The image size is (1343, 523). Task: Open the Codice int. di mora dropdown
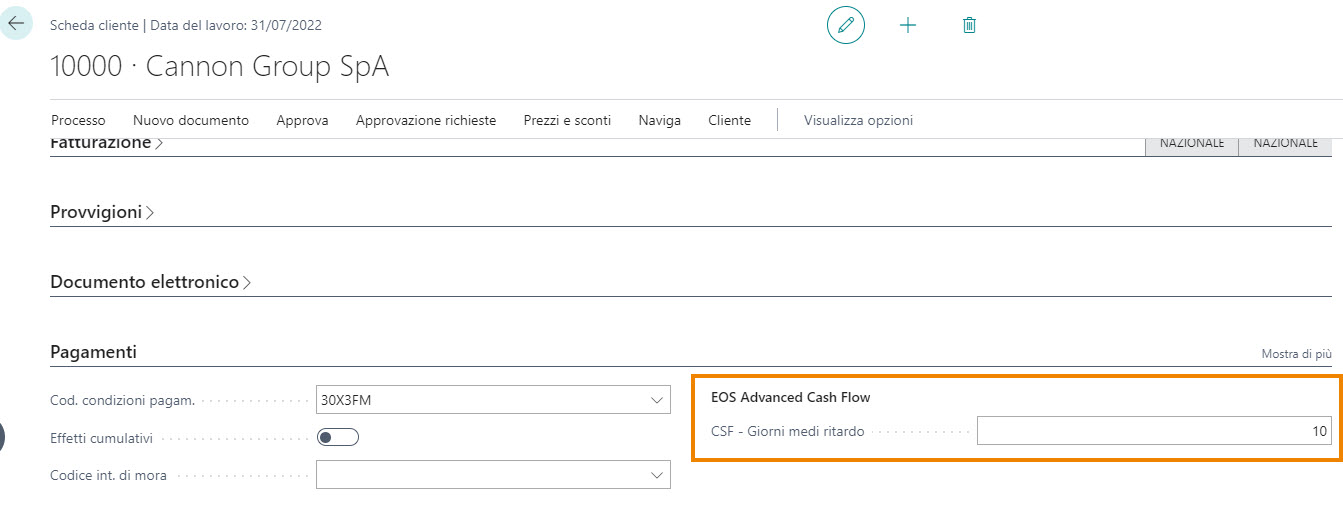pyautogui.click(x=657, y=474)
